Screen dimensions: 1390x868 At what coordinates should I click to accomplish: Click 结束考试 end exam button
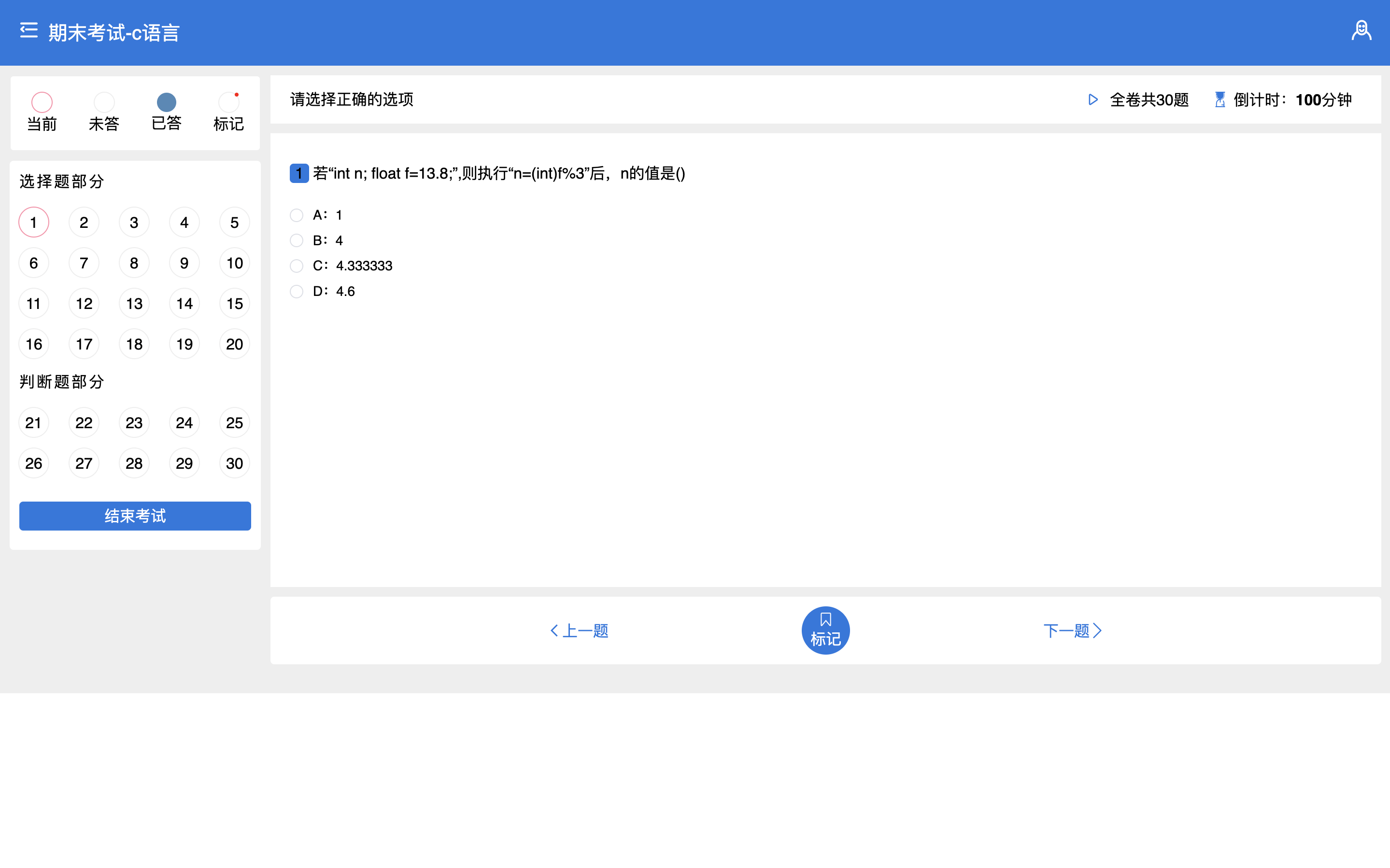click(x=135, y=516)
